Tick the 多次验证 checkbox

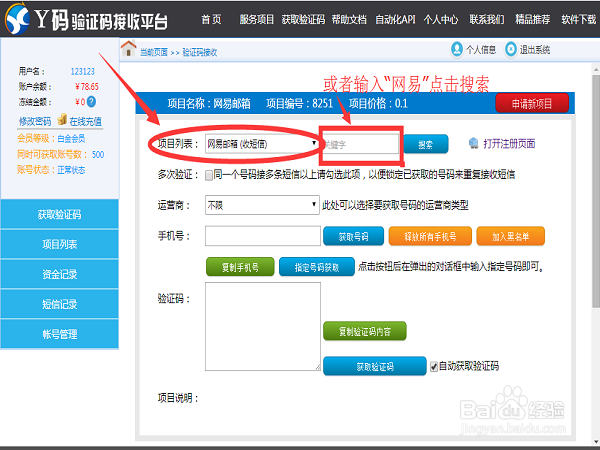209,175
